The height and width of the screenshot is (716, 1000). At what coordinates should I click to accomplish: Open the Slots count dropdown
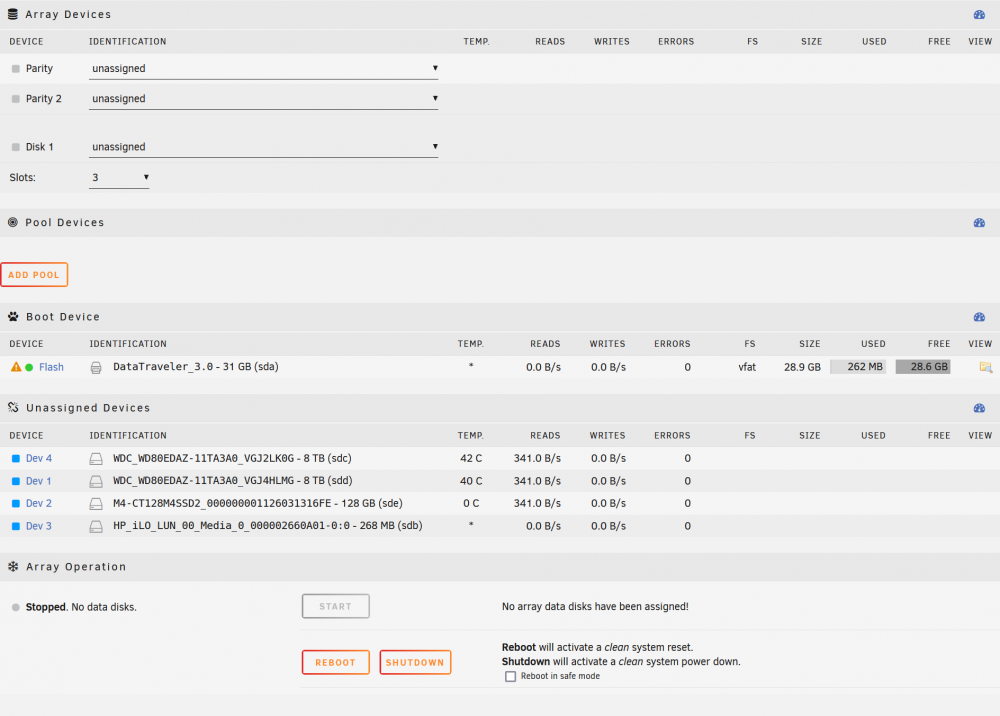click(x=119, y=178)
